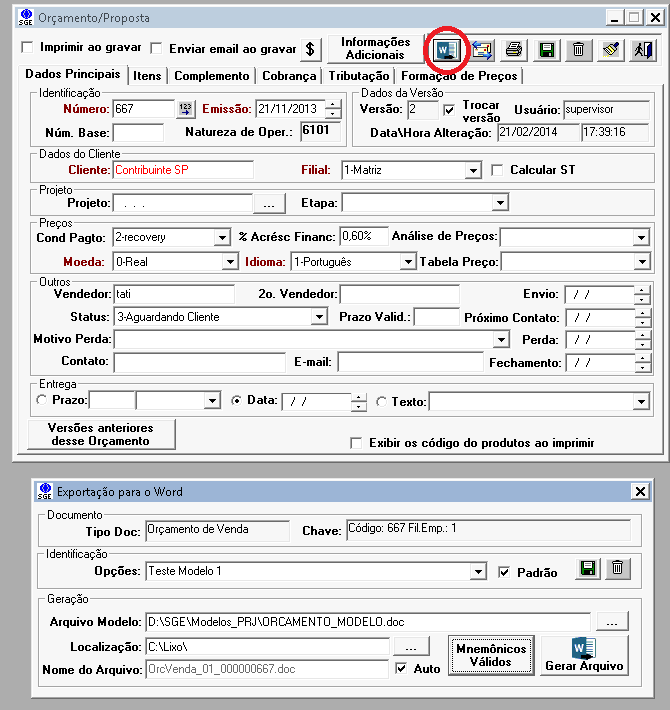Click into the E-mail input field
The height and width of the screenshot is (710, 670).
coord(396,362)
